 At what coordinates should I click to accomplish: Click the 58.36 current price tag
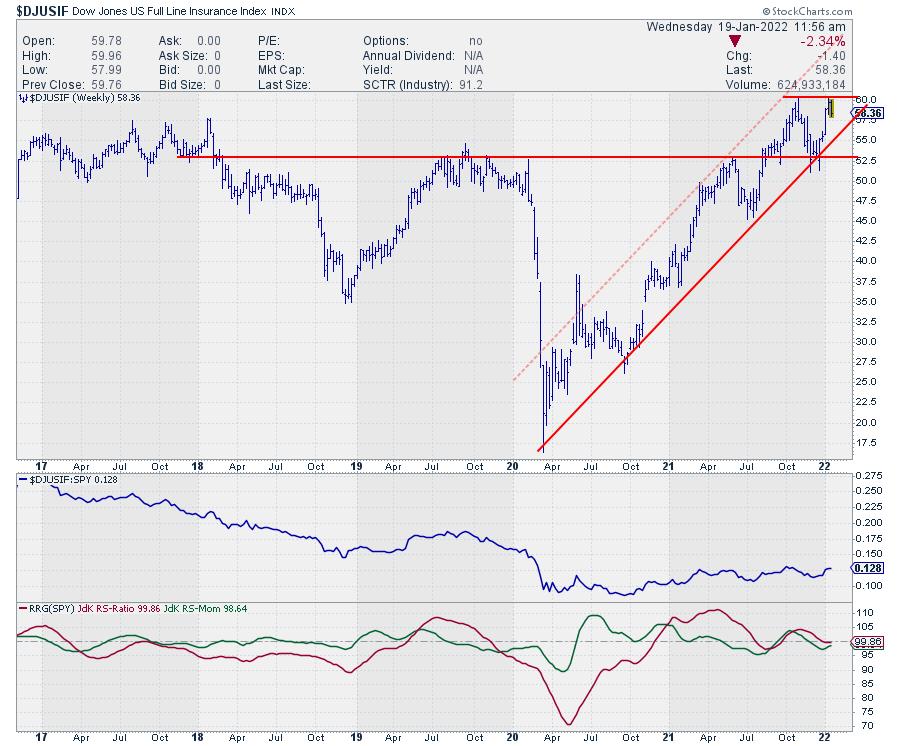pyautogui.click(x=869, y=114)
